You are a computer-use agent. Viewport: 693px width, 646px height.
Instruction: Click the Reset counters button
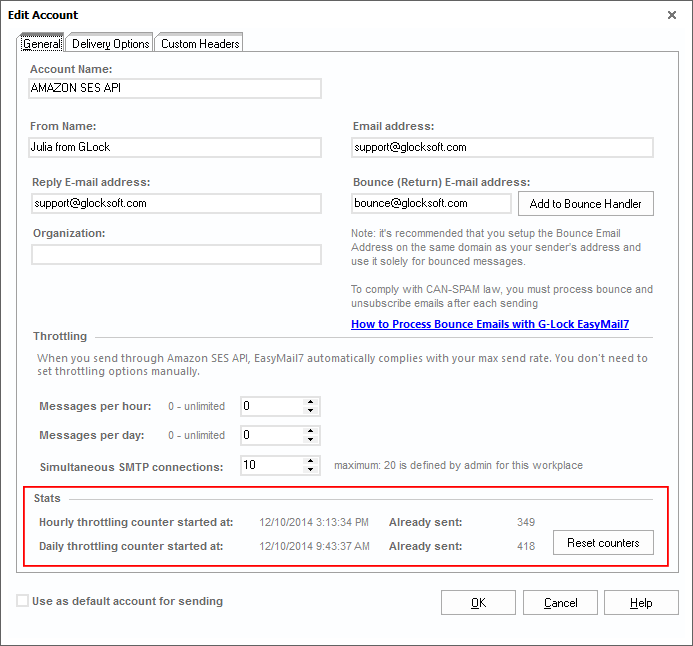[603, 543]
